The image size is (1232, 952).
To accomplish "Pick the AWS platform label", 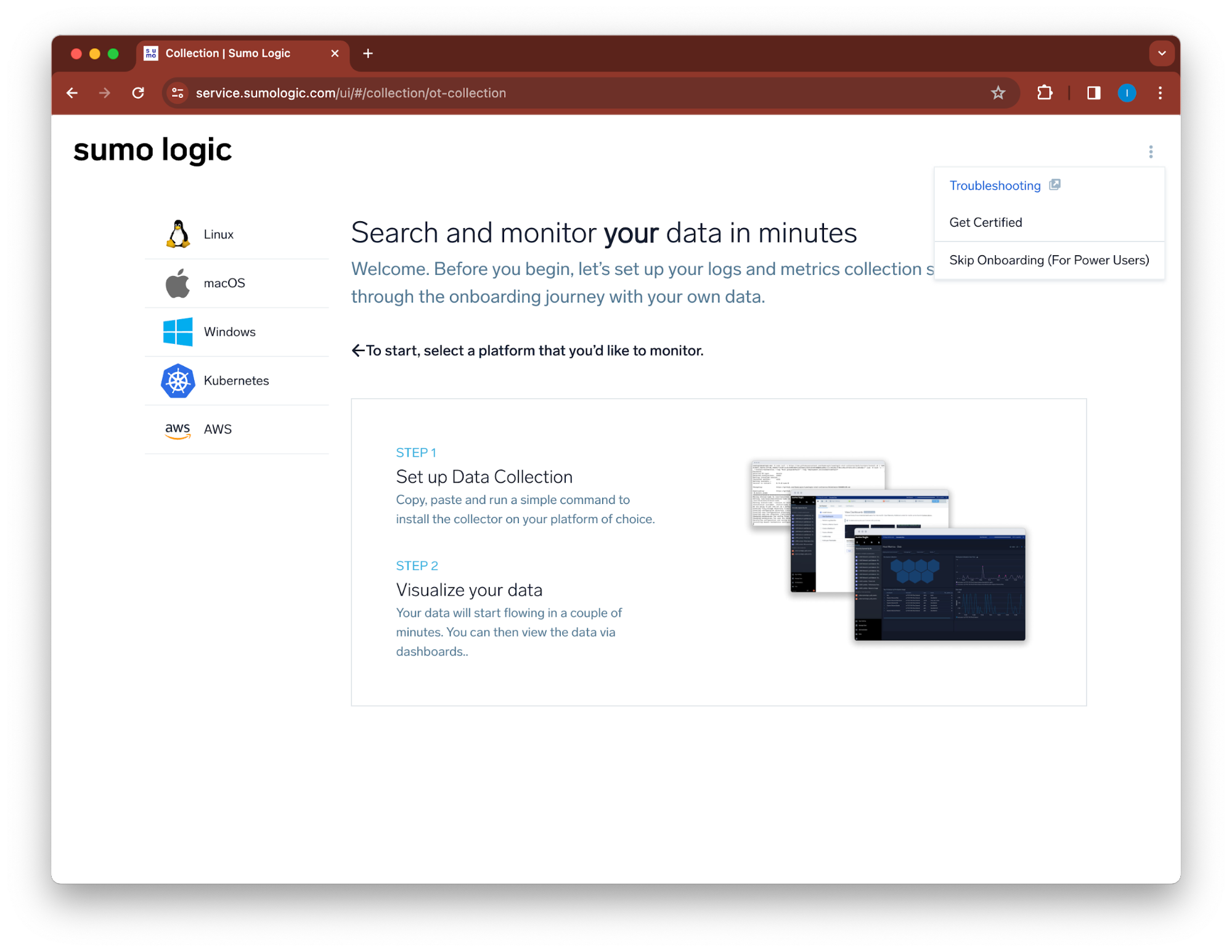I will 218,429.
